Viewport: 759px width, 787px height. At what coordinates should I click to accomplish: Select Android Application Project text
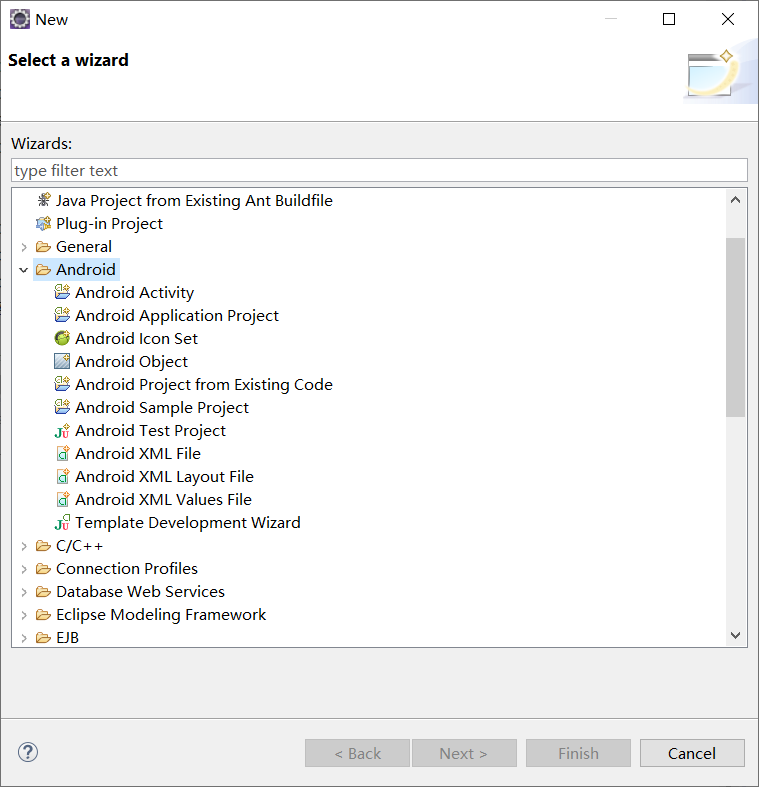[177, 315]
